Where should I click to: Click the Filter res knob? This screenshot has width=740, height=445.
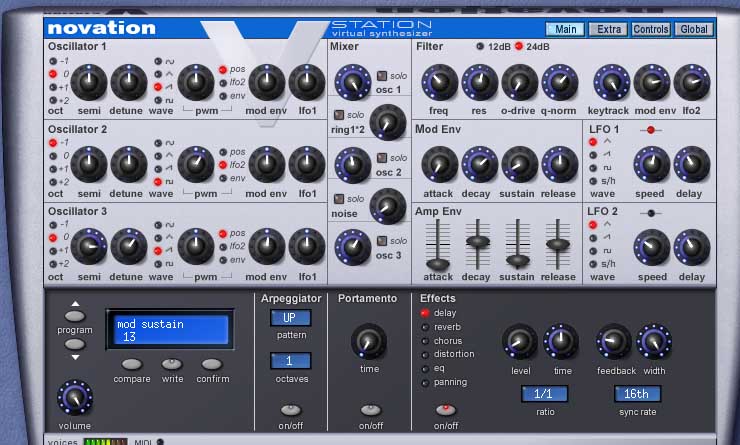(x=479, y=82)
